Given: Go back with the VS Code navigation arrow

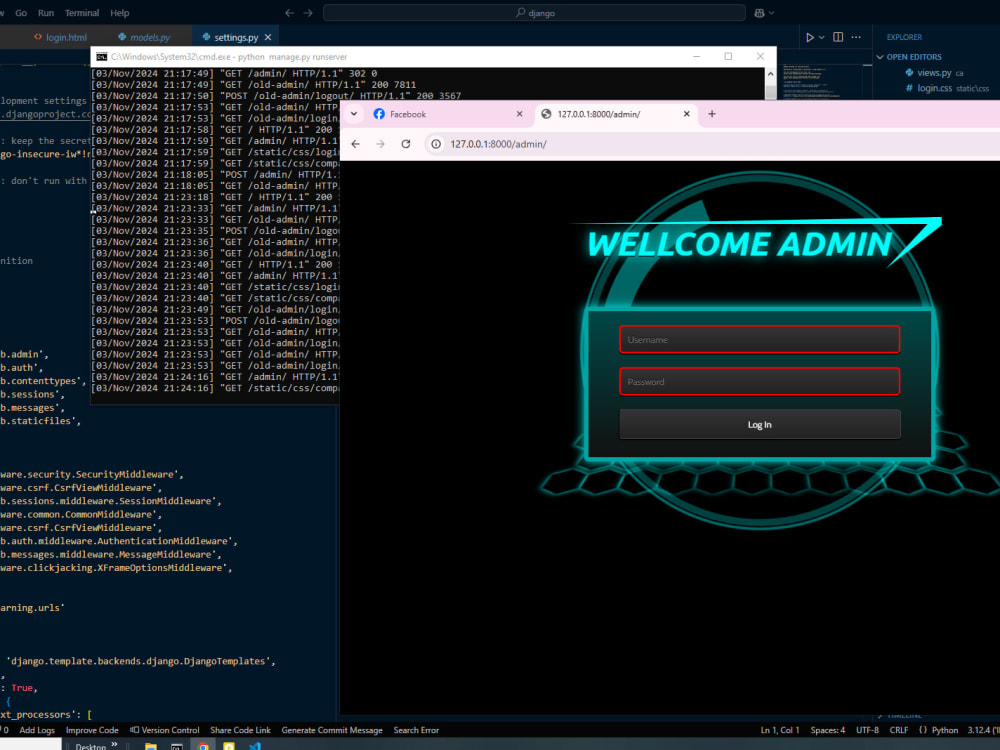Looking at the screenshot, I should tap(290, 13).
